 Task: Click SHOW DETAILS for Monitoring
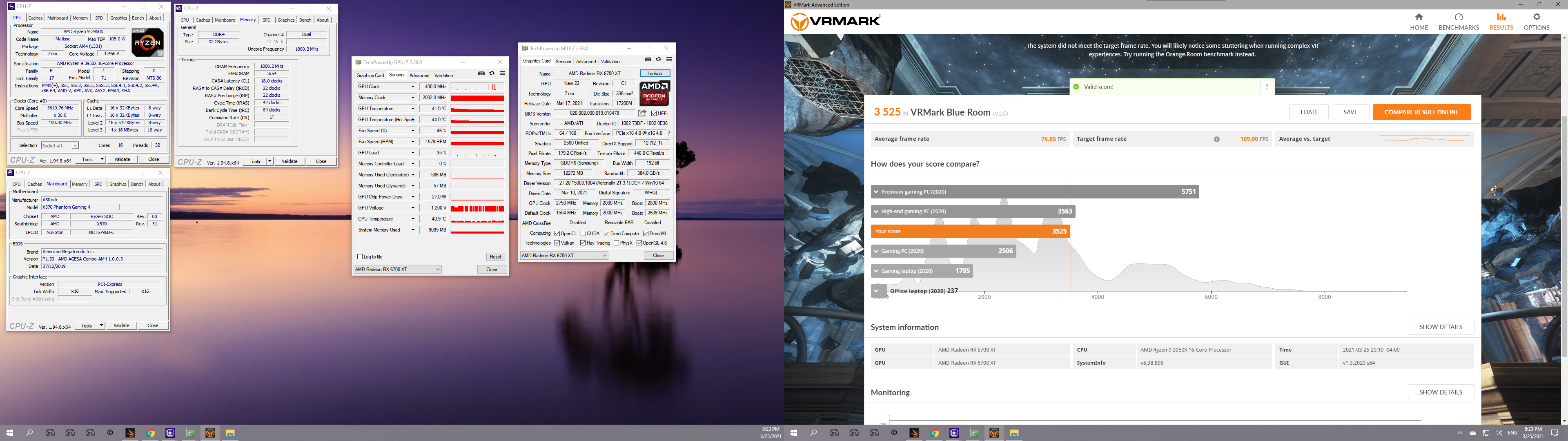pyautogui.click(x=1440, y=392)
